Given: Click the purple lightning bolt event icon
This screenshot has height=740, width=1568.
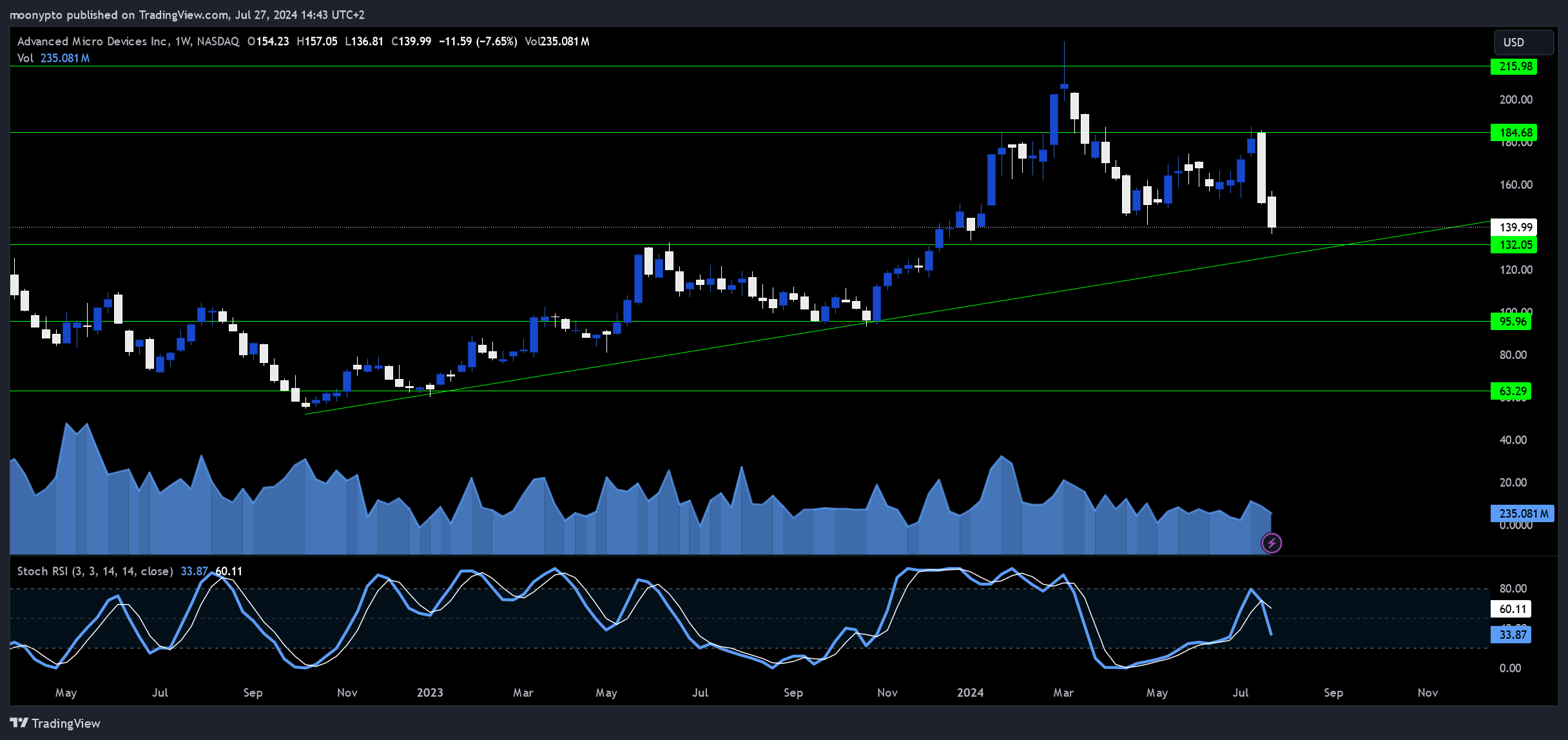Looking at the screenshot, I should pyautogui.click(x=1272, y=543).
